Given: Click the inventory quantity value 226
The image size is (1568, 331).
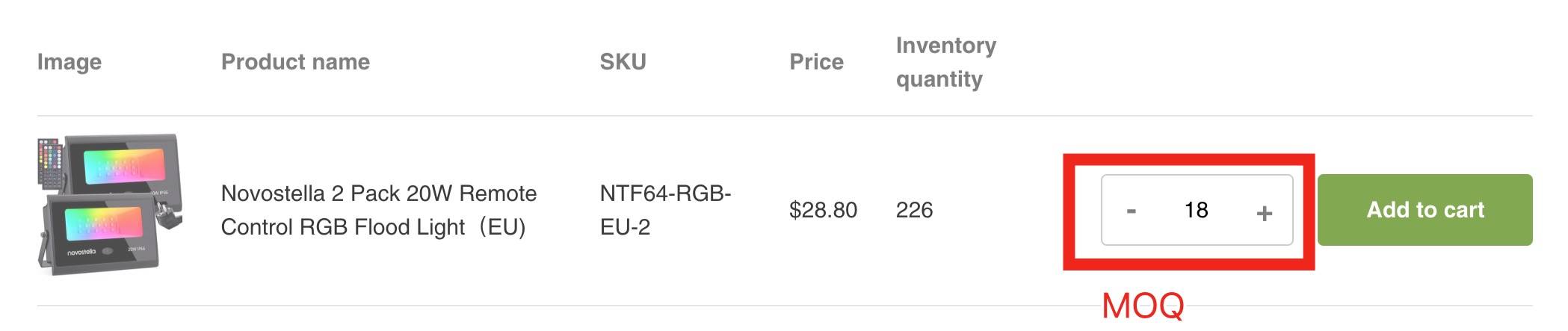Looking at the screenshot, I should (914, 210).
